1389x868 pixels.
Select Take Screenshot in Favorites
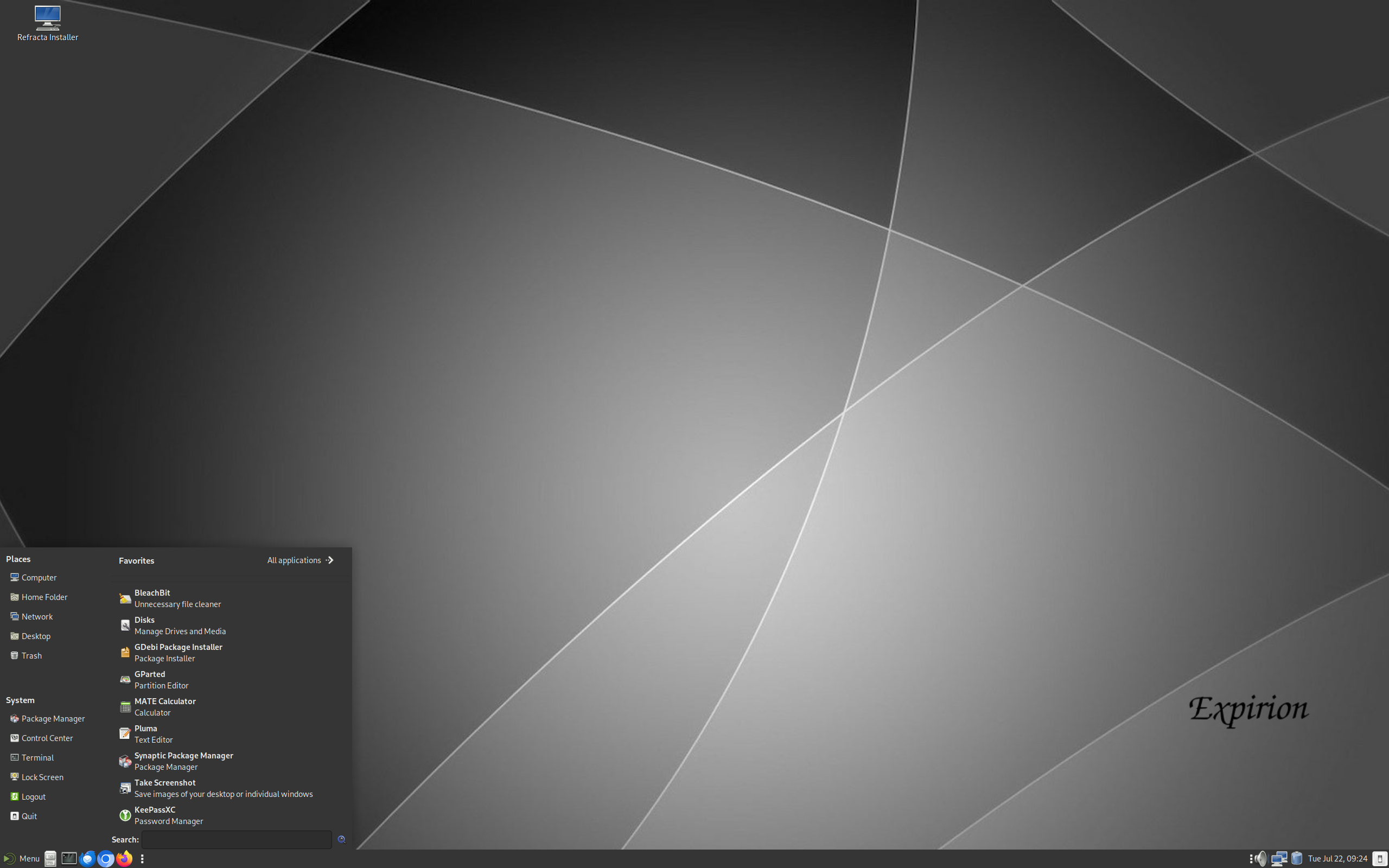230,788
